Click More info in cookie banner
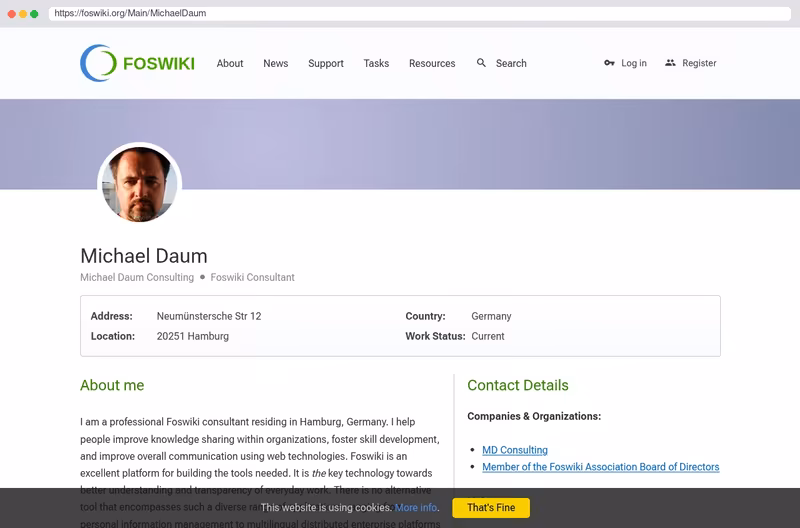This screenshot has width=800, height=528. click(x=416, y=508)
